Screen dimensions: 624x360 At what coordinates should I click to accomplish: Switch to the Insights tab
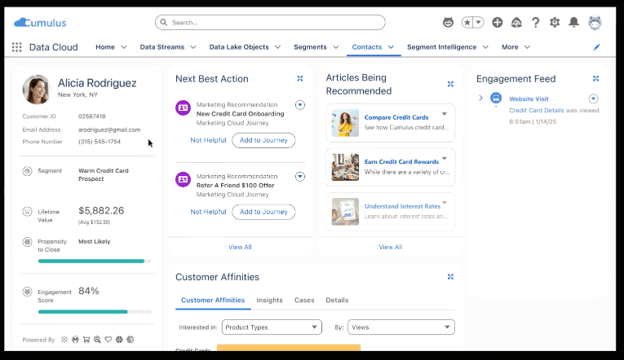point(269,300)
